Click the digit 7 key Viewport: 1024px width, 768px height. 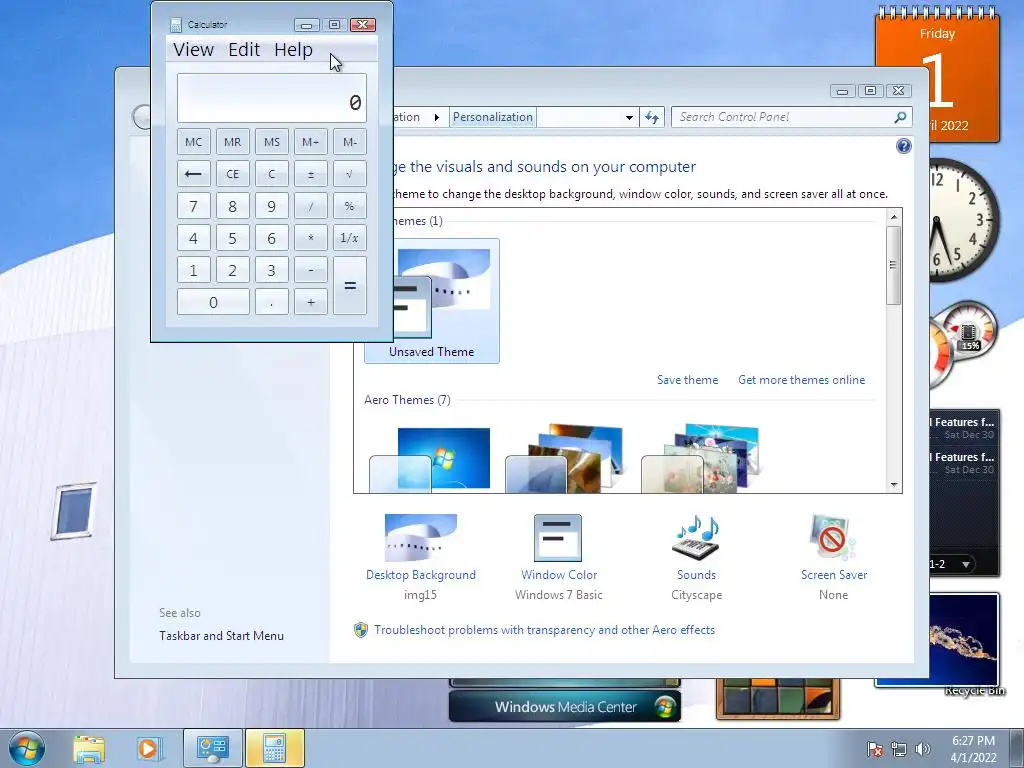point(193,206)
